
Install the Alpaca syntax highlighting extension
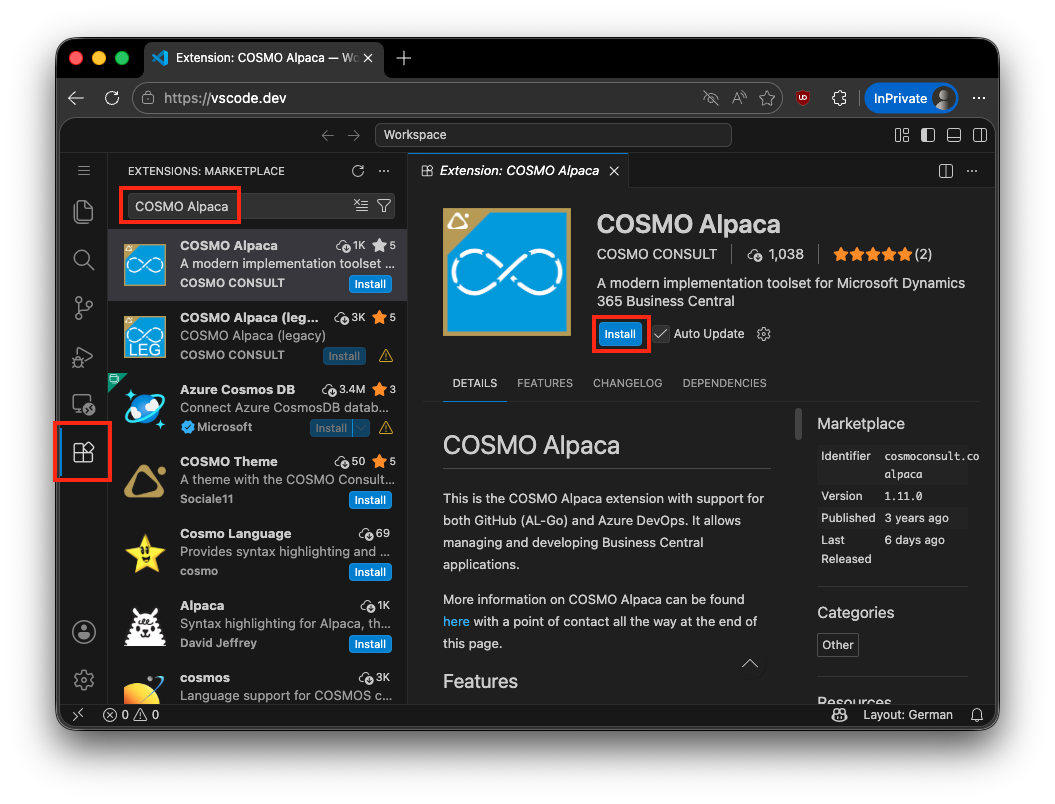[370, 644]
